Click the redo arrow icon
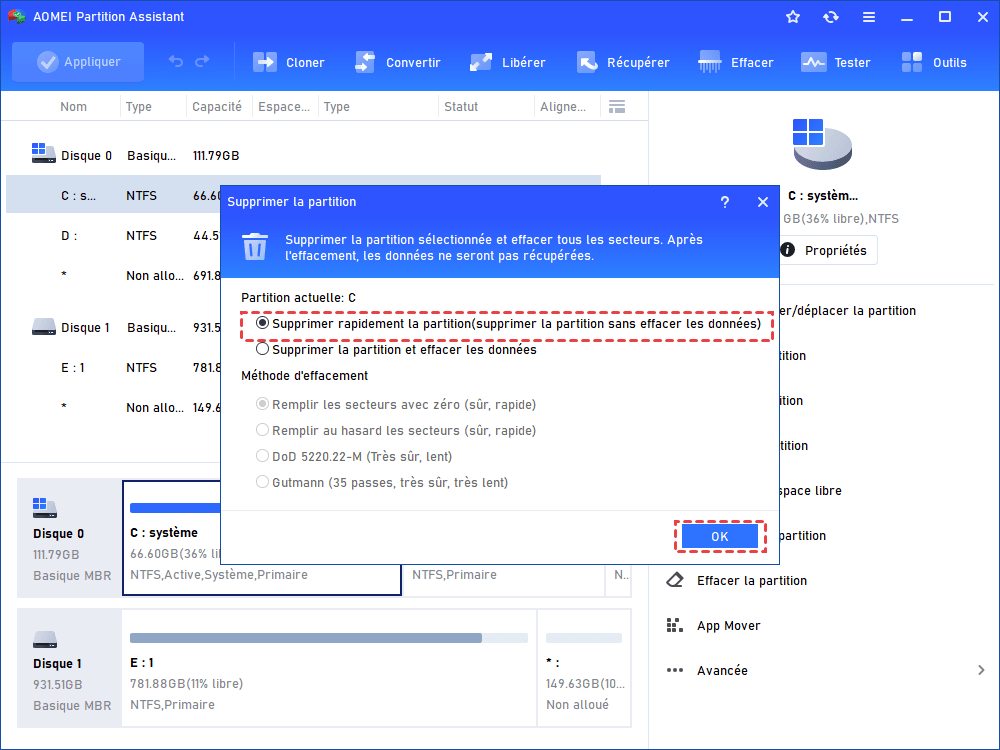 pos(202,62)
